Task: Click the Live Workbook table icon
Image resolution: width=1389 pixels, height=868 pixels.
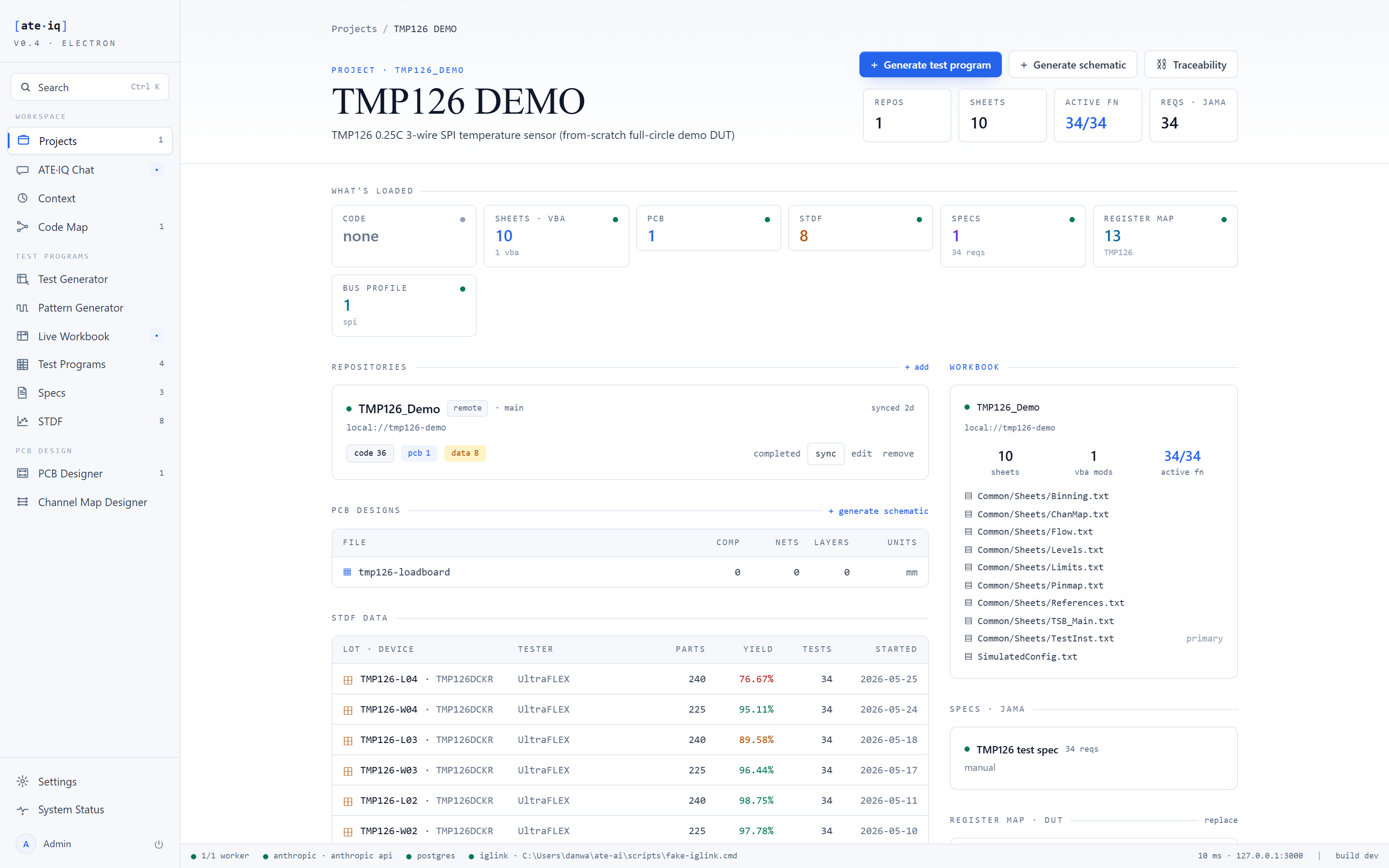Action: 23,336
